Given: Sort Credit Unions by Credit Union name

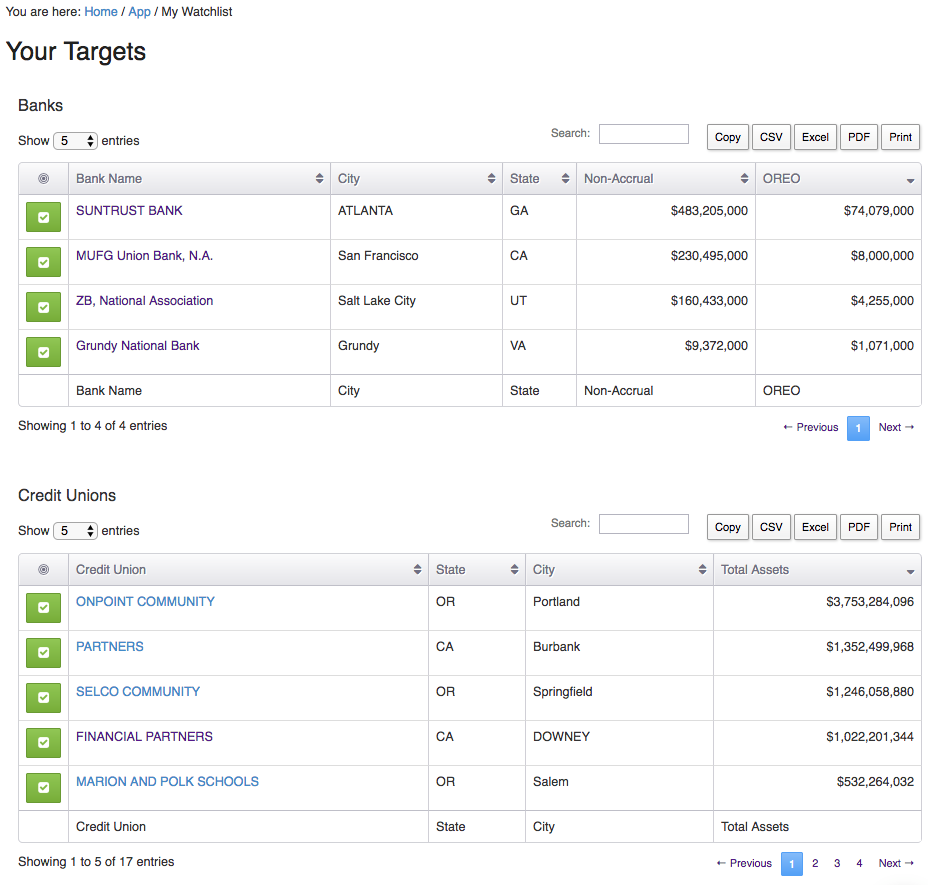Looking at the screenshot, I should coord(248,569).
